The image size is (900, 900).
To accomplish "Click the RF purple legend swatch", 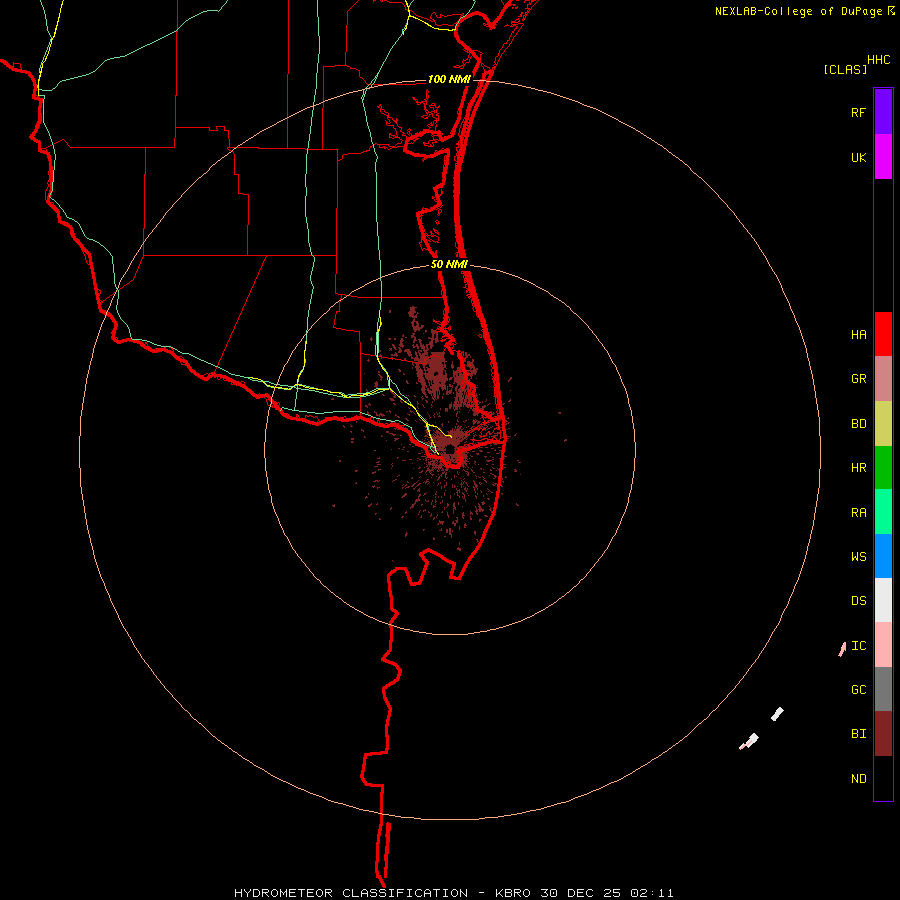I will (x=883, y=112).
